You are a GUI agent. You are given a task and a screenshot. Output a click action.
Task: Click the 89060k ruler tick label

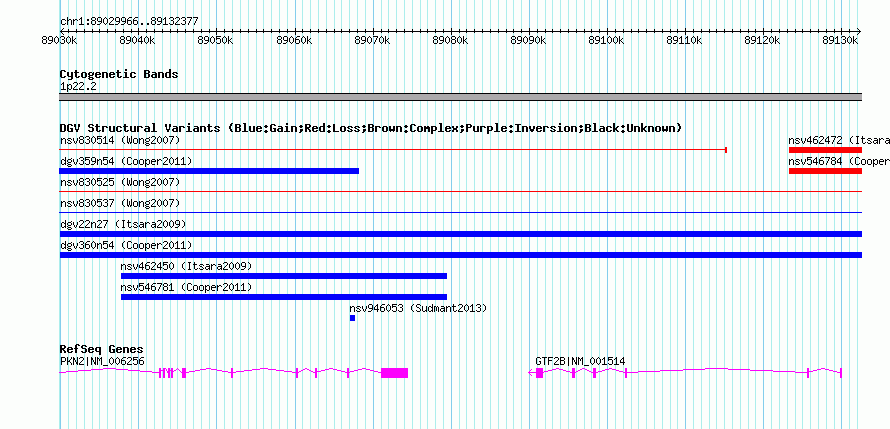tap(294, 40)
